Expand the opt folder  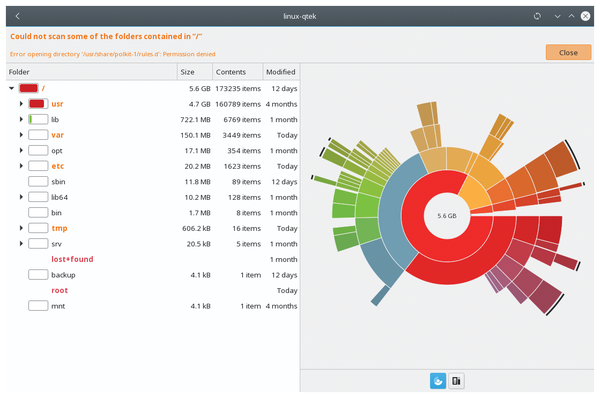click(x=21, y=150)
